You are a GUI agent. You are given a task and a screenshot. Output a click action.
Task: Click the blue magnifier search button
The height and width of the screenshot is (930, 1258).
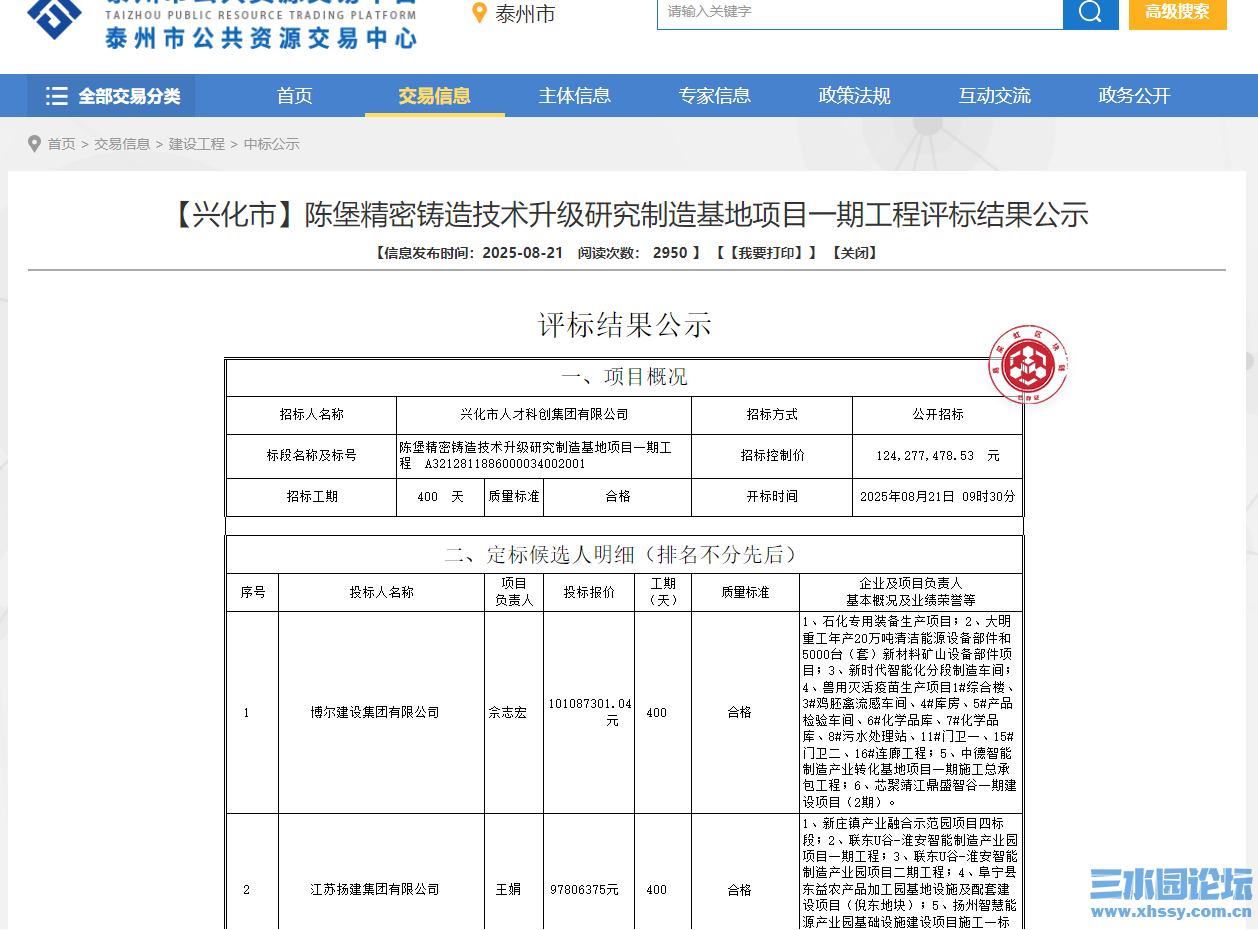pyautogui.click(x=1090, y=12)
